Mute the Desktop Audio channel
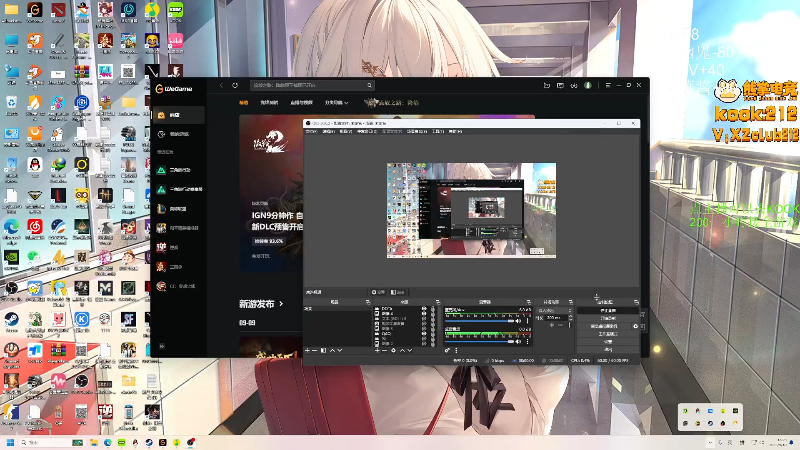 coord(518,342)
